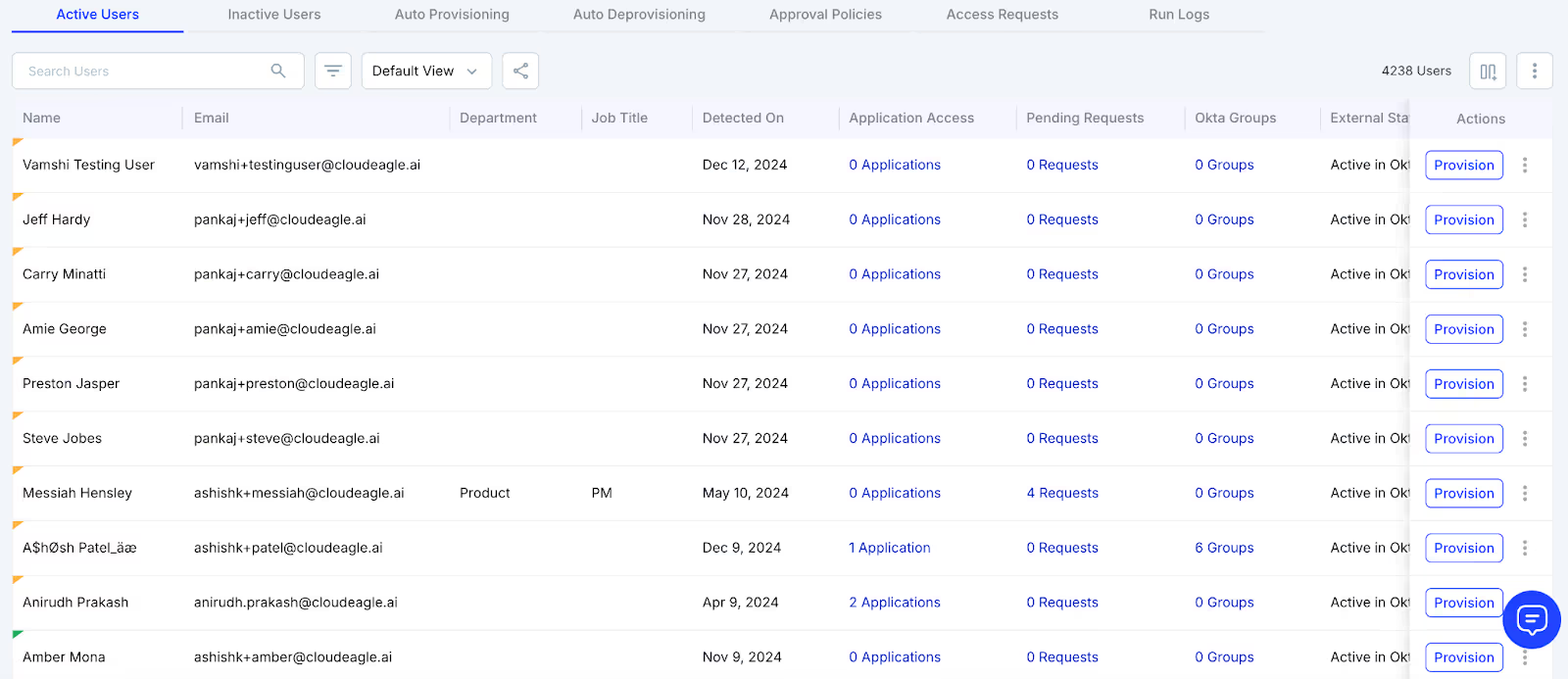Open the column layout settings icon
Screen dimensions: 1568x679
coord(1488,71)
